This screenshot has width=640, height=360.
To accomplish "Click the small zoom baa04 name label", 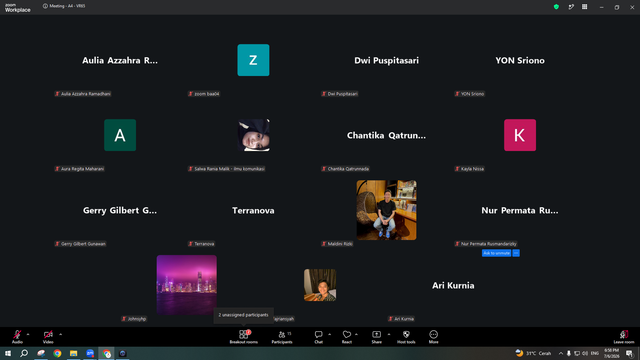I will [204, 94].
